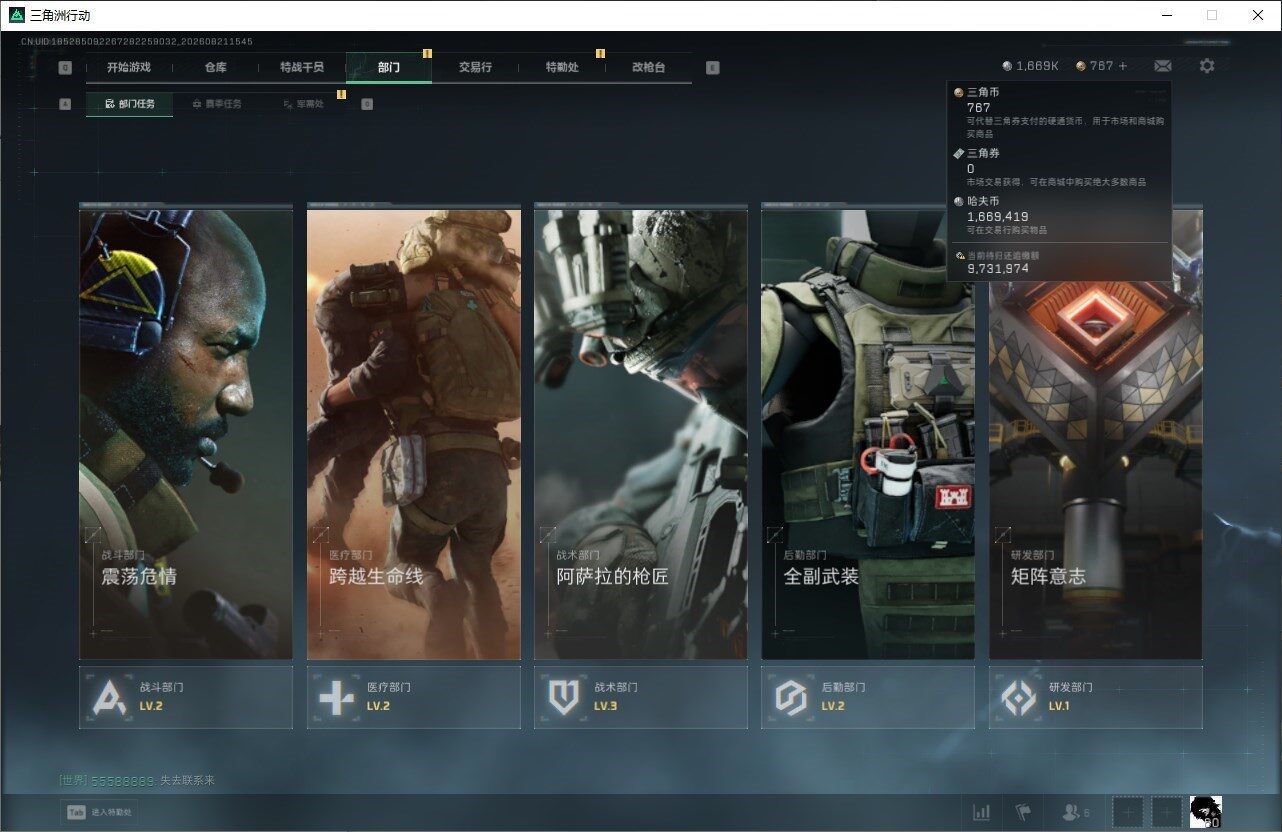The height and width of the screenshot is (832, 1282).
Task: Click the Q key hint left of tabs
Action: tap(65, 68)
